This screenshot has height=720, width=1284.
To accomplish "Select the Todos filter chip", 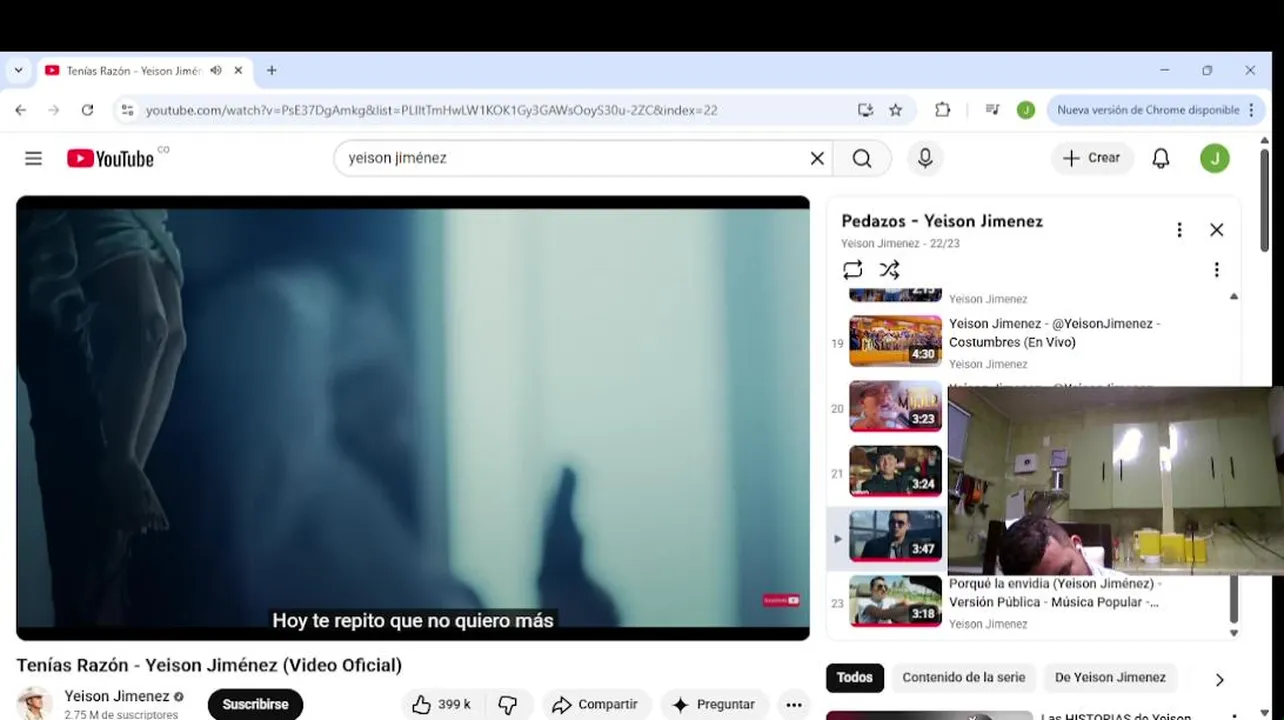I will coord(854,677).
